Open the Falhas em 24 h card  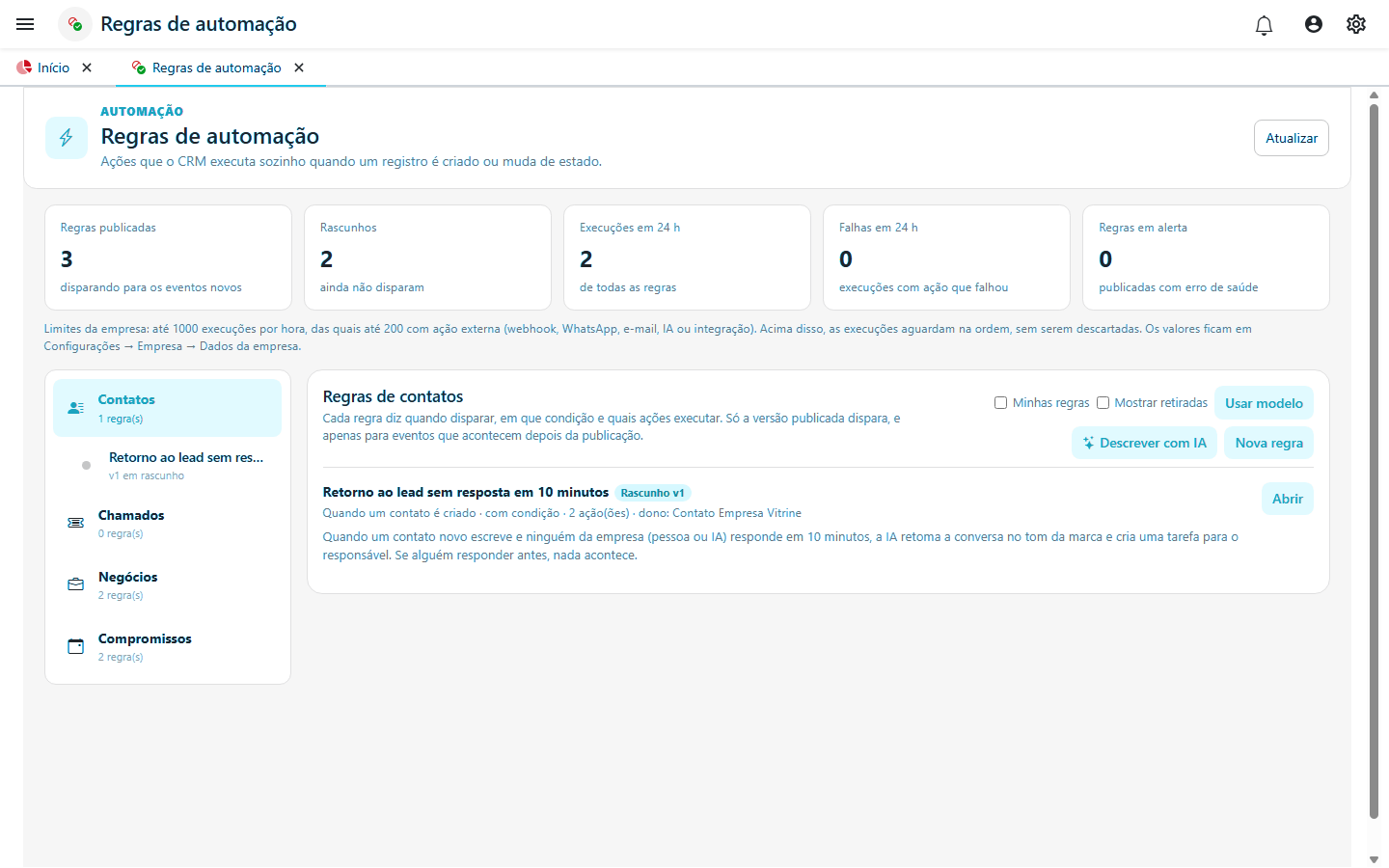pos(946,258)
